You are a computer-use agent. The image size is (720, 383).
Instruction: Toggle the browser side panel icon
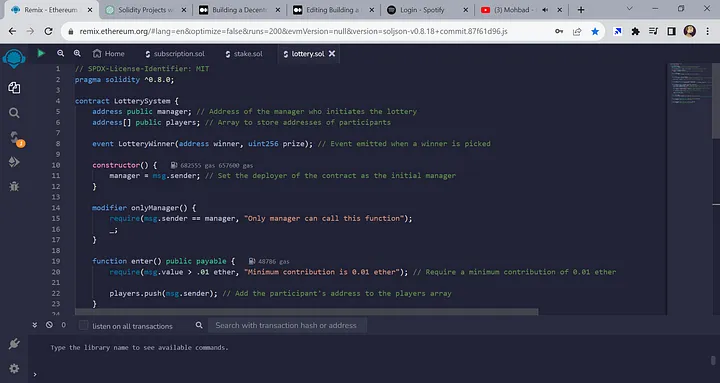click(x=671, y=31)
